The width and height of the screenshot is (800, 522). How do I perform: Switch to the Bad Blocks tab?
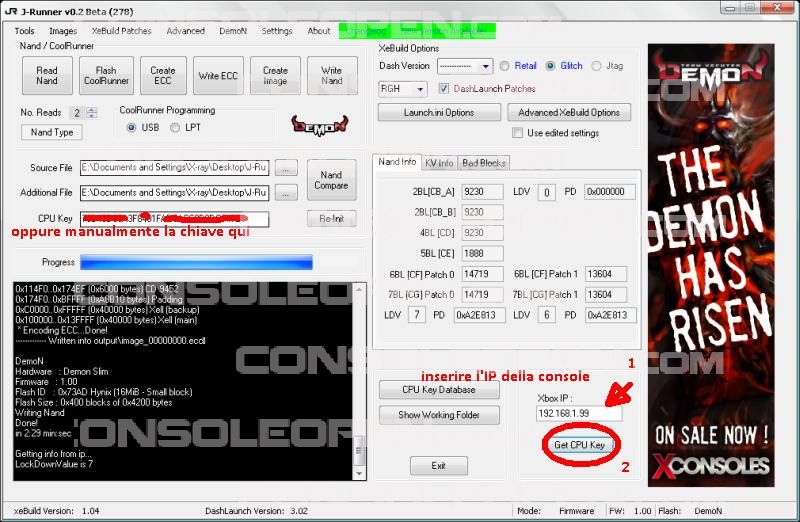pyautogui.click(x=484, y=162)
